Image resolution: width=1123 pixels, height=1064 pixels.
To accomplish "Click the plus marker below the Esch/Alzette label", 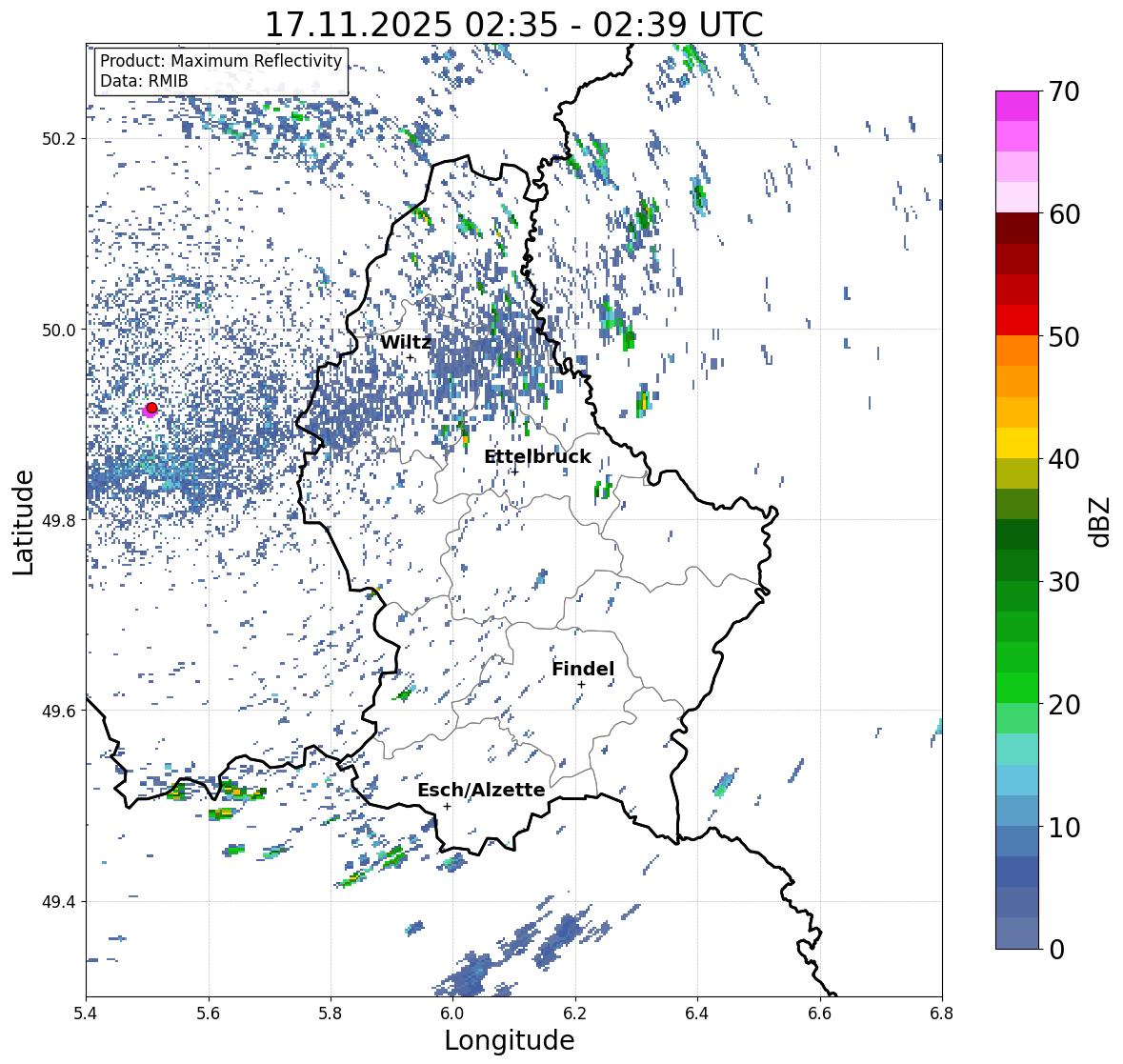I will [x=447, y=806].
